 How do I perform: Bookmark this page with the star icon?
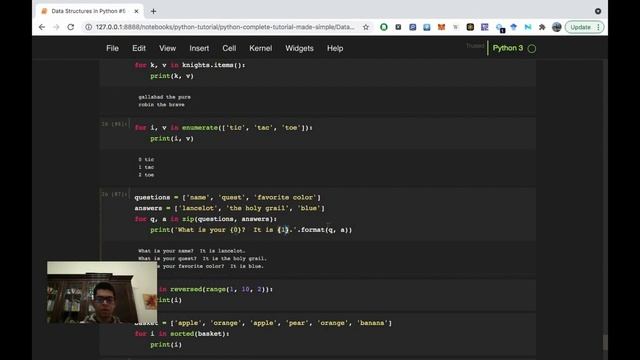(x=366, y=27)
